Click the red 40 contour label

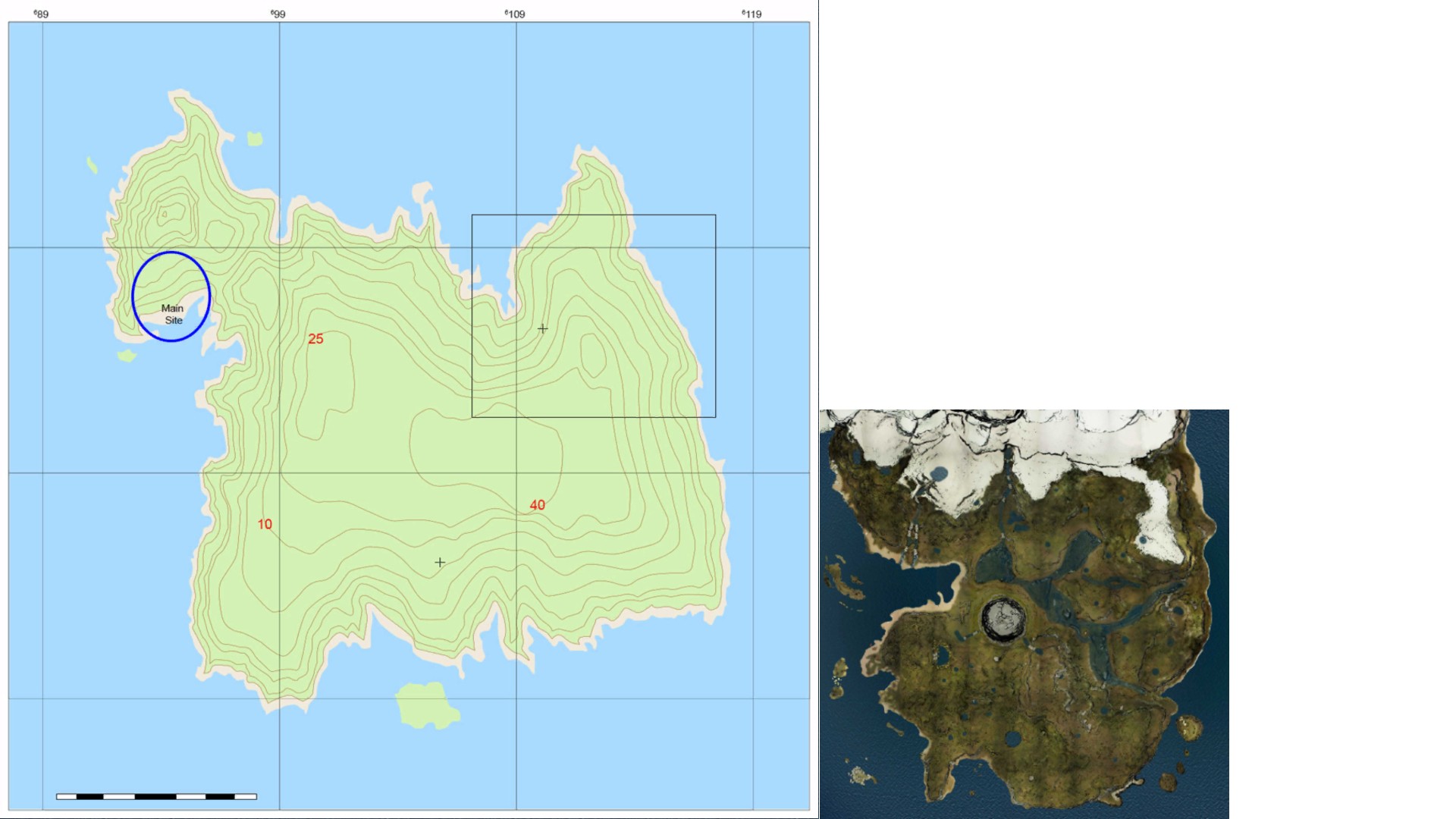[537, 505]
